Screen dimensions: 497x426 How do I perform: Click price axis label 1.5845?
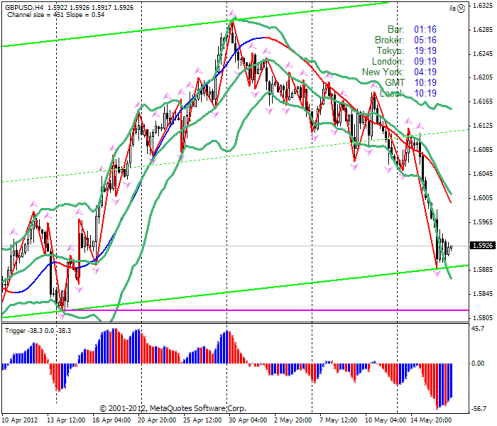point(483,294)
